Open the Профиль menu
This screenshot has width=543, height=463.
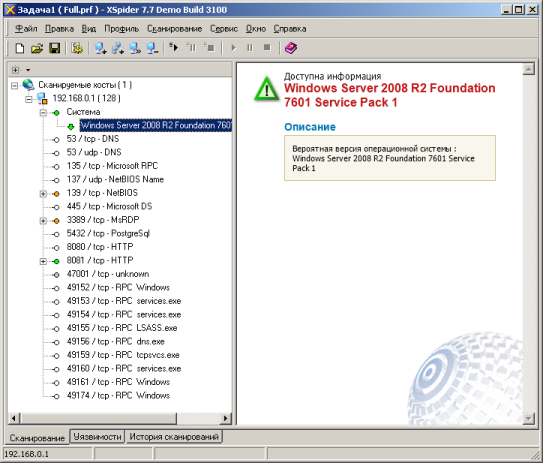coord(122,29)
